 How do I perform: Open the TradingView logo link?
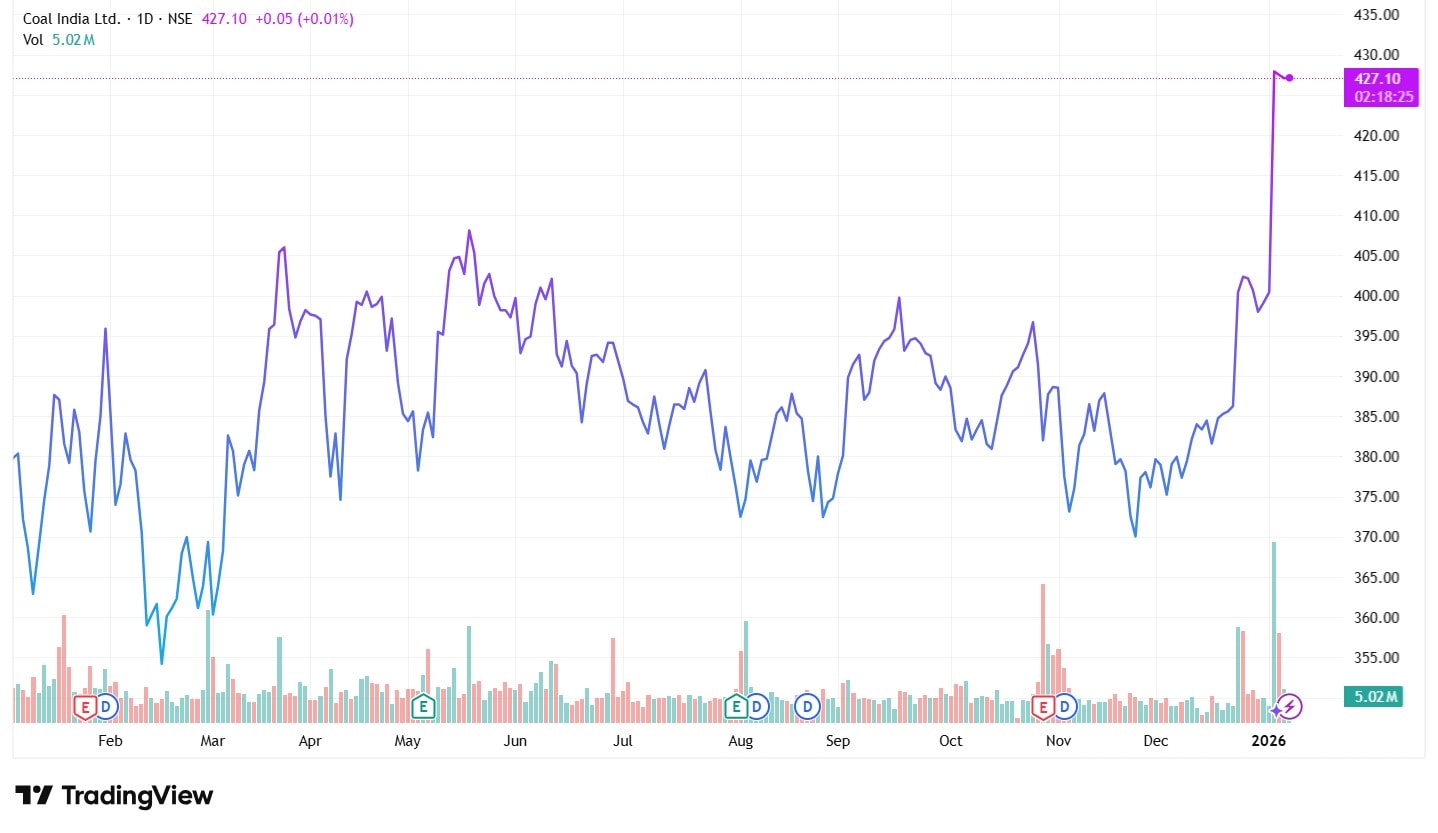[116, 796]
